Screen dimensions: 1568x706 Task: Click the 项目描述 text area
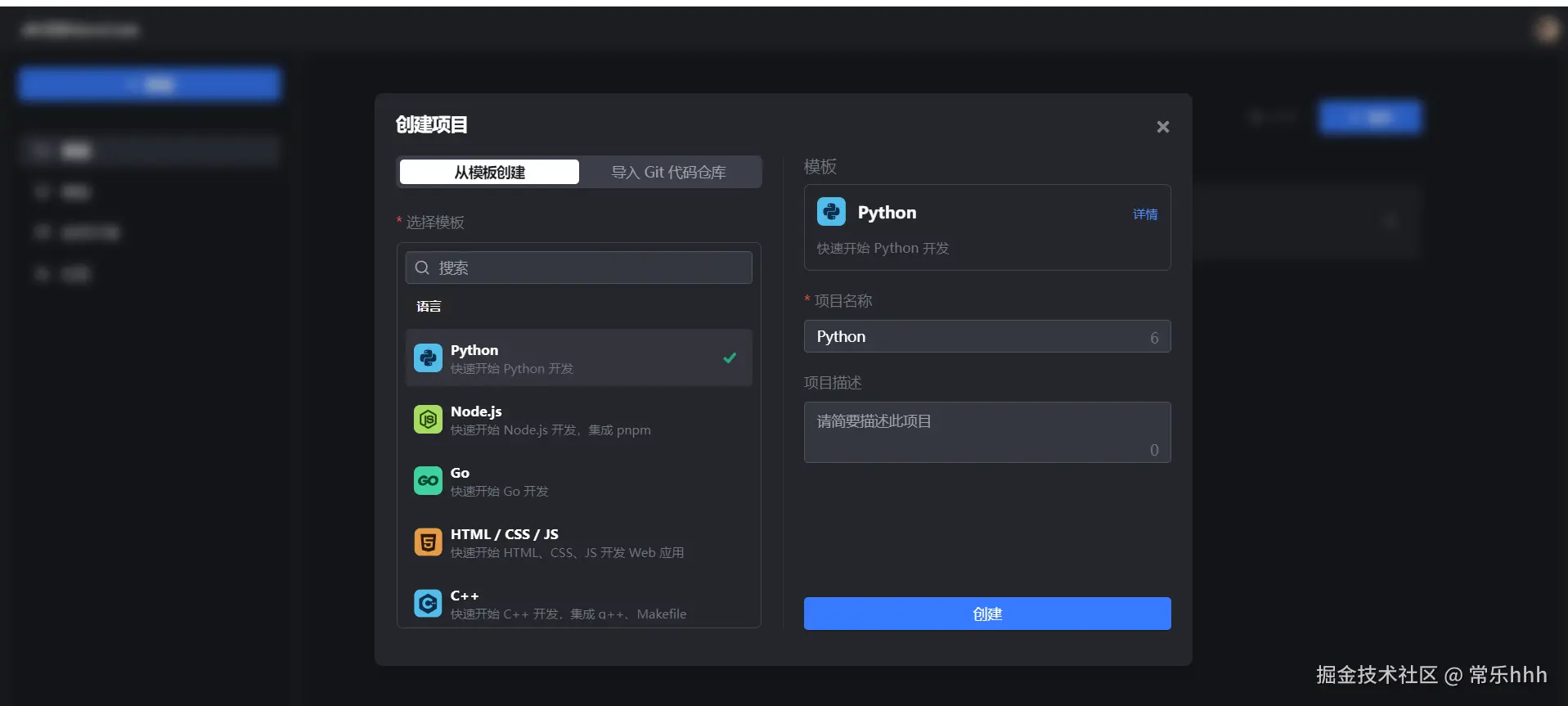click(x=987, y=432)
